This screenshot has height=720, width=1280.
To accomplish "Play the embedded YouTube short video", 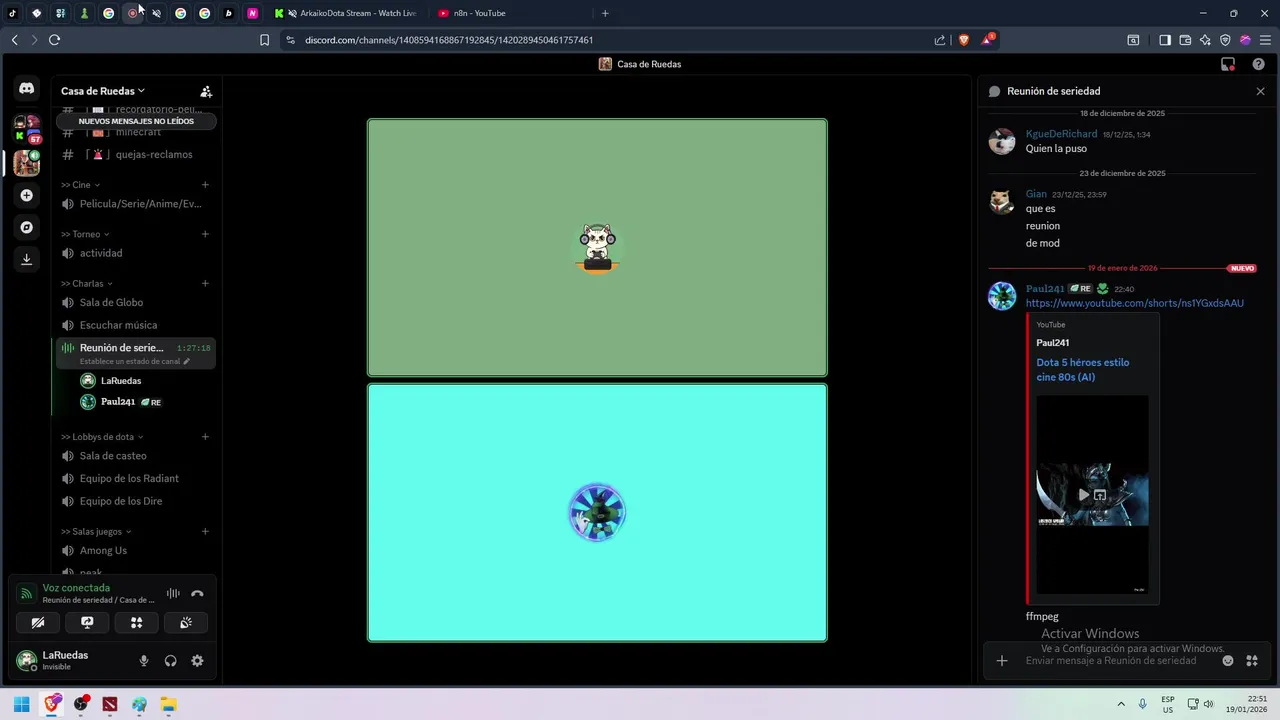I will click(1084, 494).
